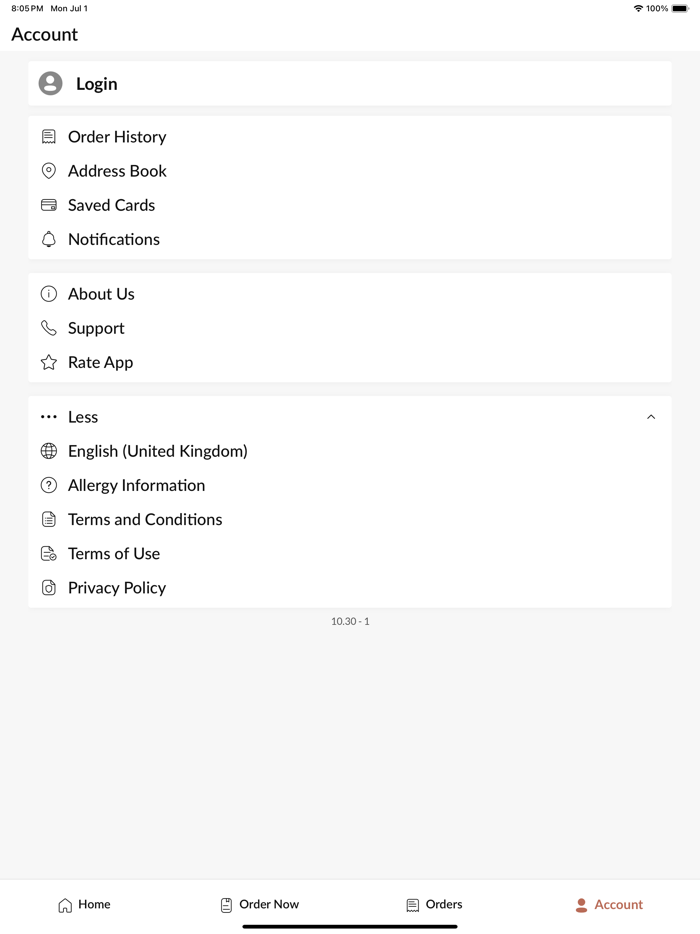Tap the Notifications bell icon
Screen dimensions: 700x934
click(x=49, y=239)
